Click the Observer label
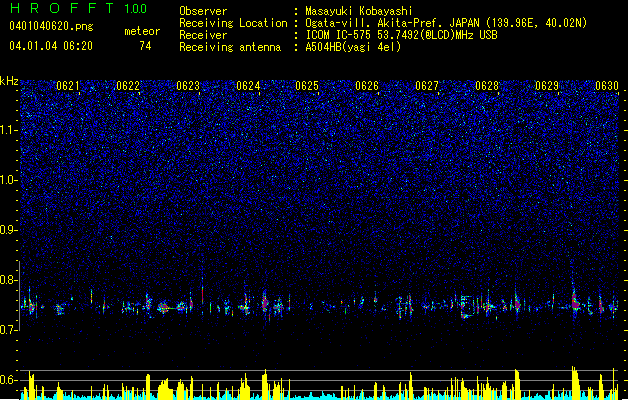The image size is (629, 400). (203, 11)
